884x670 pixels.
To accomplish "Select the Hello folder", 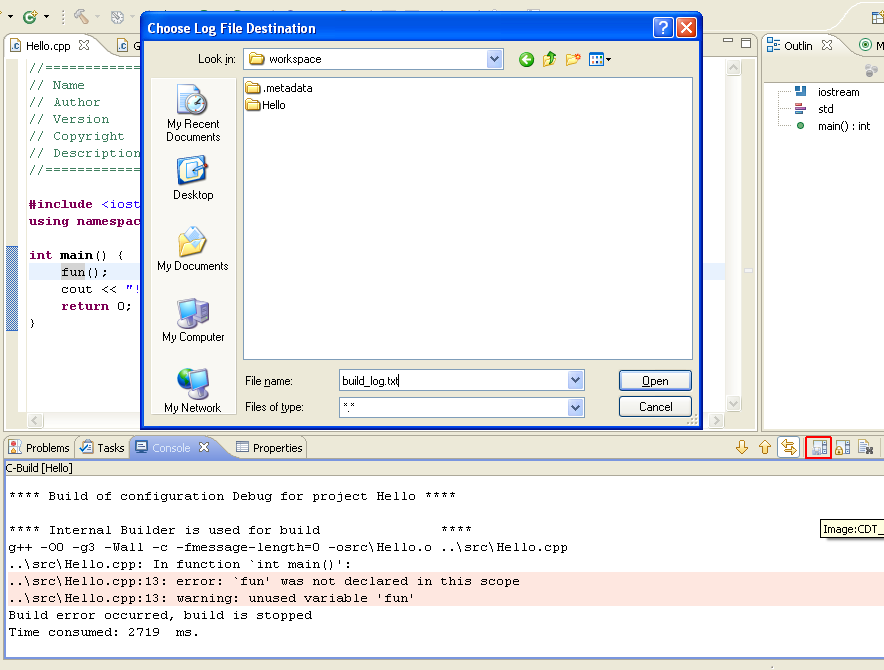I will 266,105.
